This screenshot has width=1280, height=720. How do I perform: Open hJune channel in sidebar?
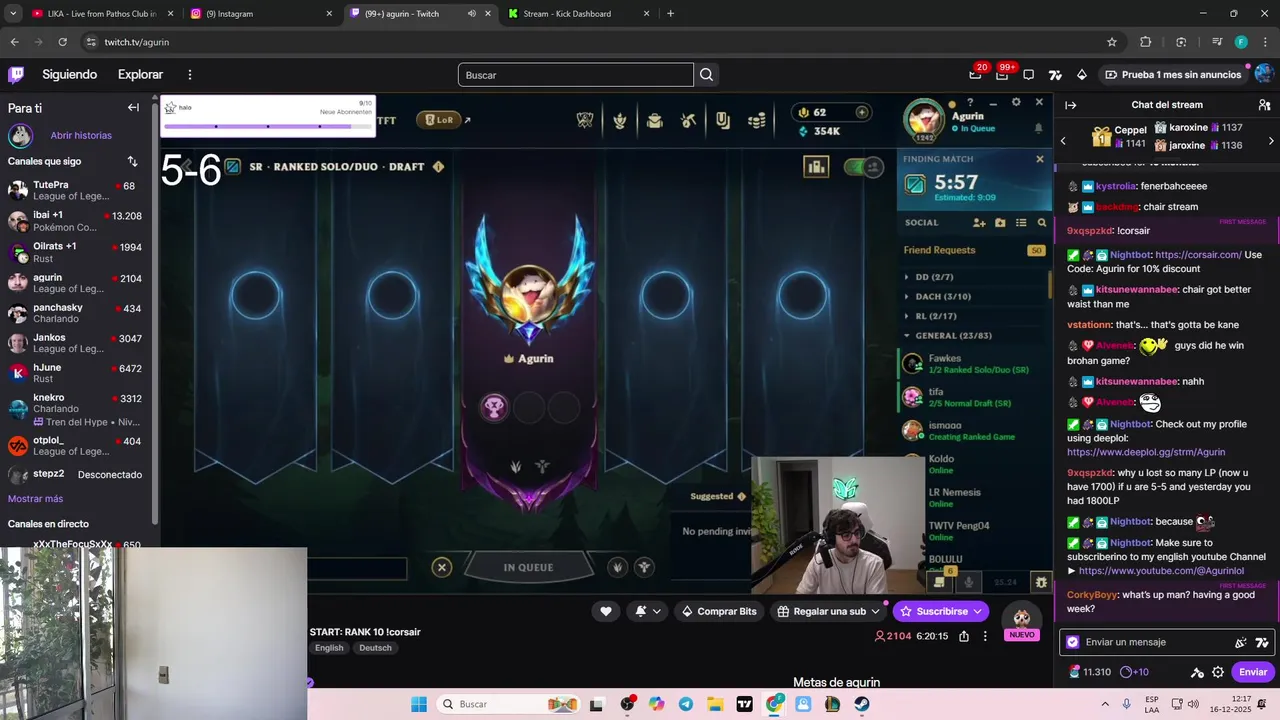point(75,373)
